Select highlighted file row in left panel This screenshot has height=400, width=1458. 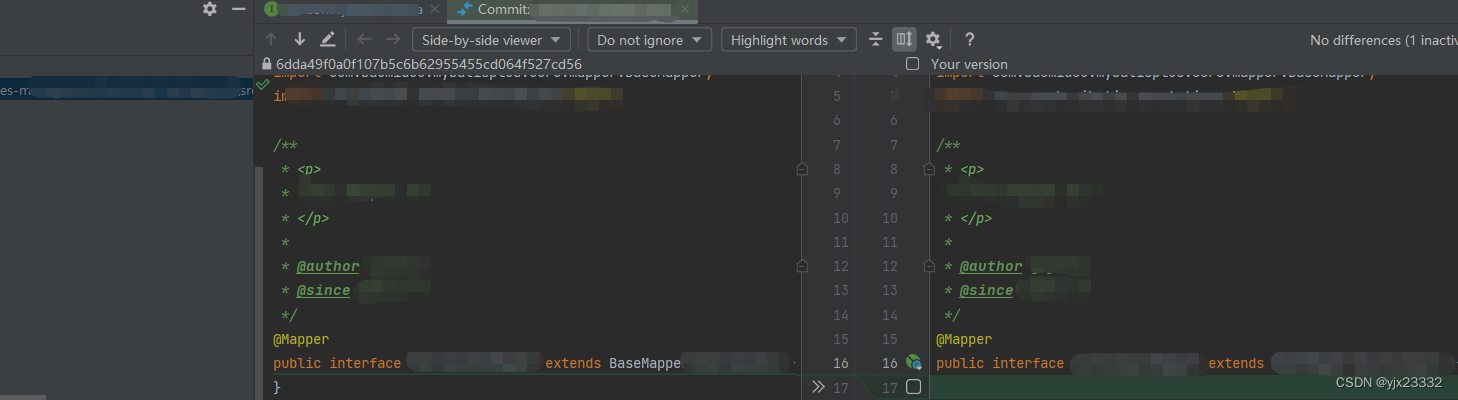[x=127, y=91]
